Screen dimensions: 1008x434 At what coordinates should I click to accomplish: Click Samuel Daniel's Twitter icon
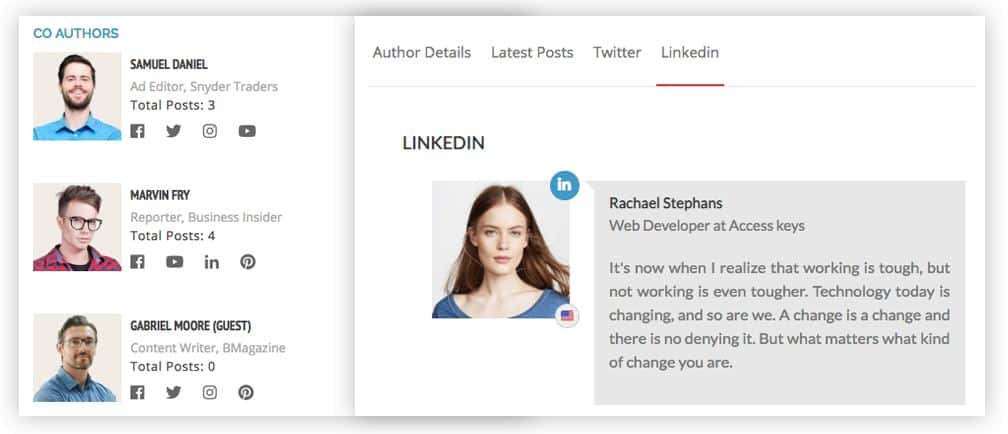click(x=173, y=131)
